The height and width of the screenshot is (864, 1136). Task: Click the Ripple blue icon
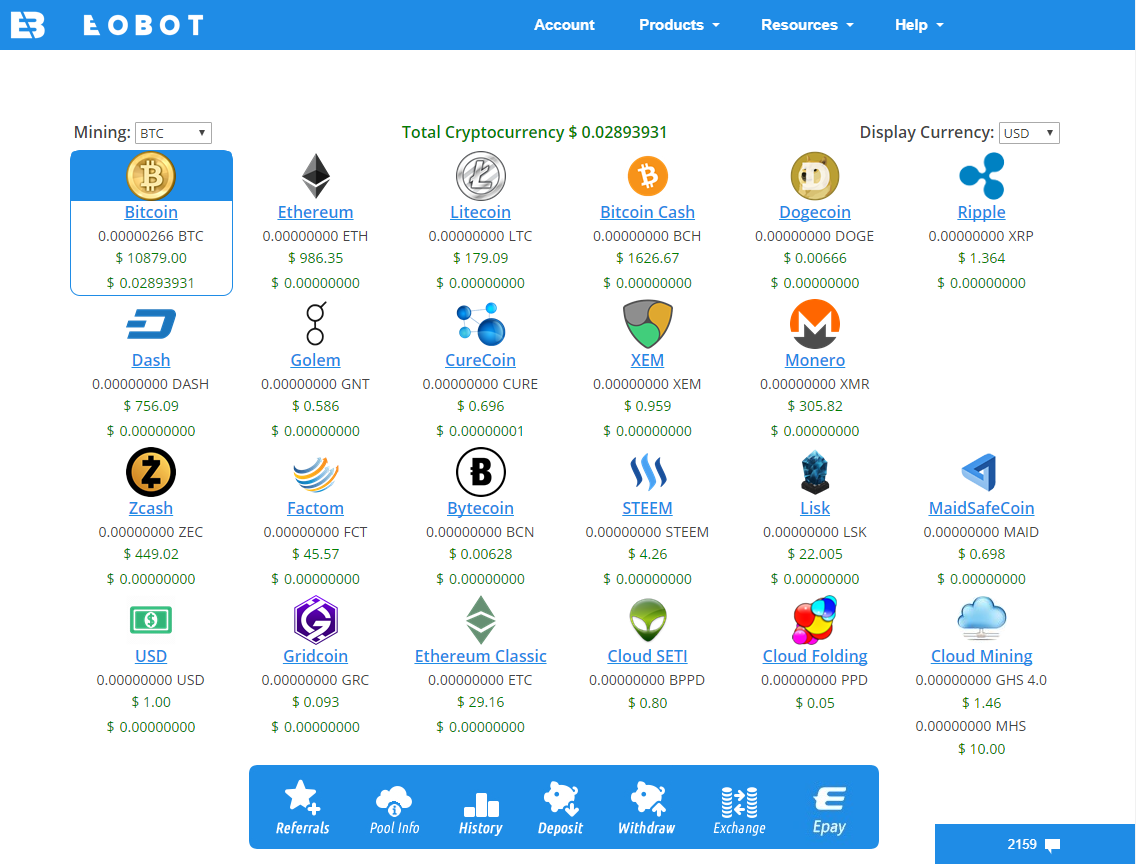point(982,176)
